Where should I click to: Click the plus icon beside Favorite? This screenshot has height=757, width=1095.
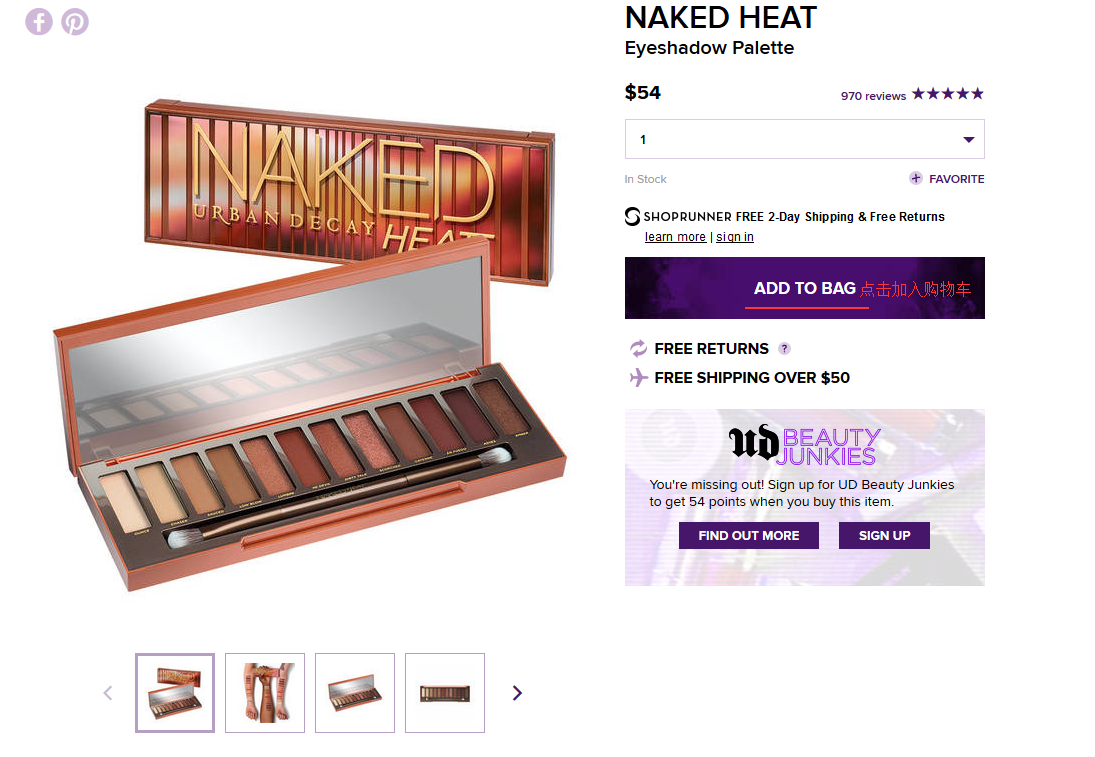(916, 178)
